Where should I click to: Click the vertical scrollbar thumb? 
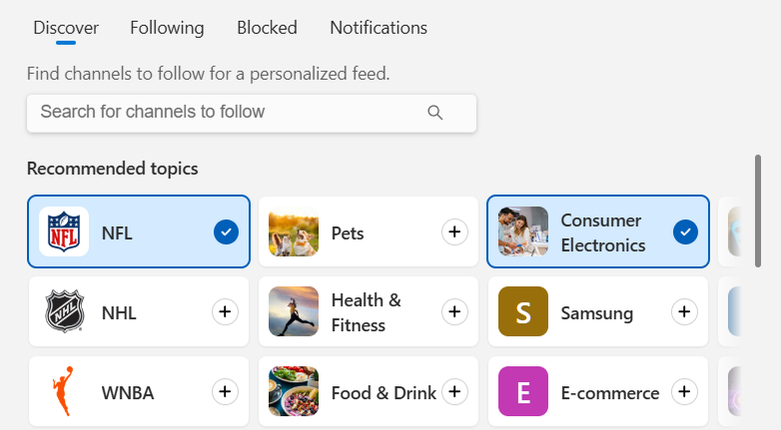pyautogui.click(x=758, y=210)
